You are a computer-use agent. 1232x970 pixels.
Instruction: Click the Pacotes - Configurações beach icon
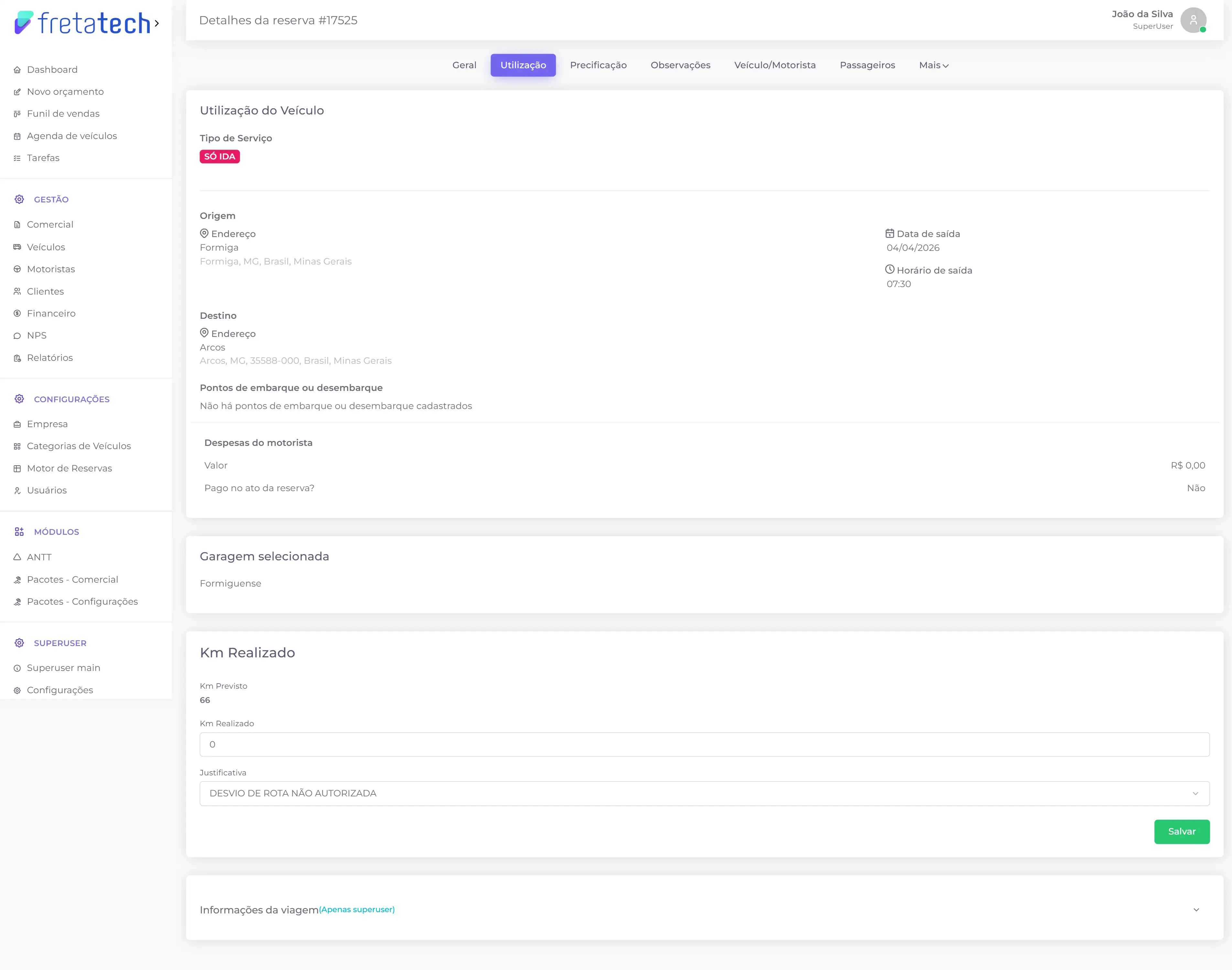click(x=17, y=602)
